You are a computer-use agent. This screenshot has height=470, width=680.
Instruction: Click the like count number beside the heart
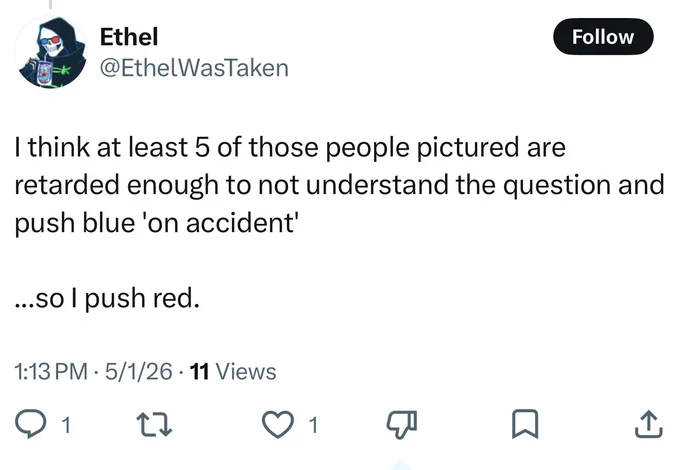click(x=314, y=425)
